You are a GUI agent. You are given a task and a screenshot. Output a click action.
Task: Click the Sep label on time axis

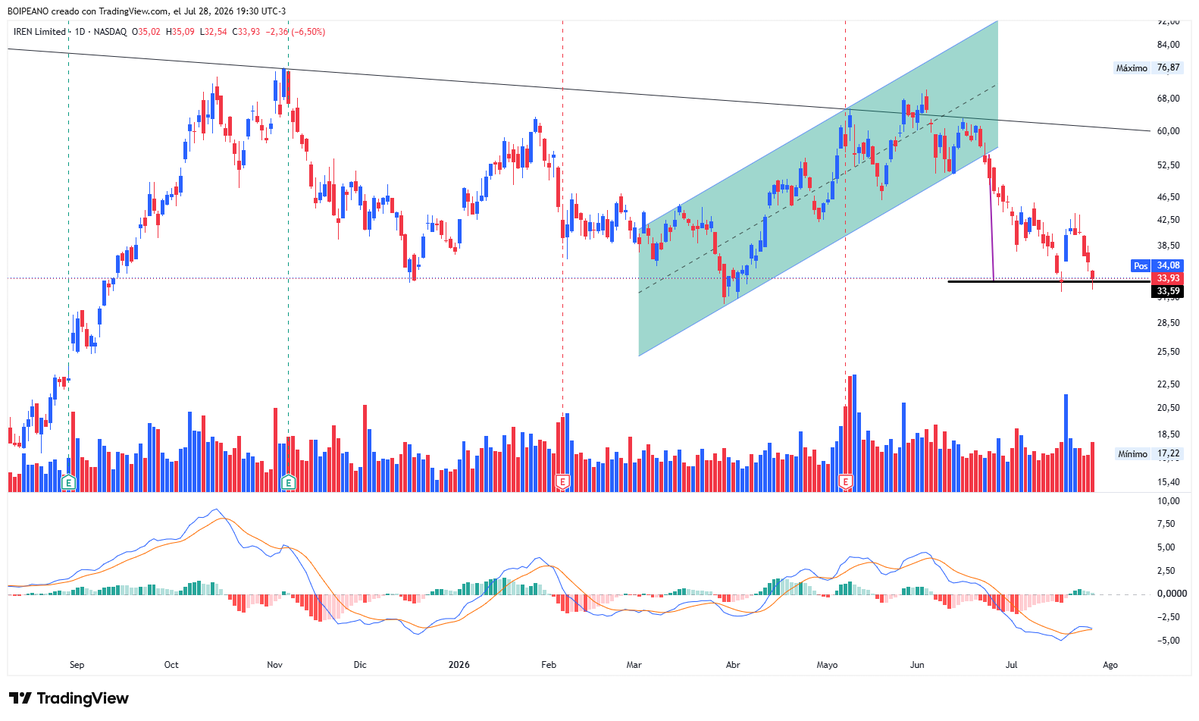point(76,665)
